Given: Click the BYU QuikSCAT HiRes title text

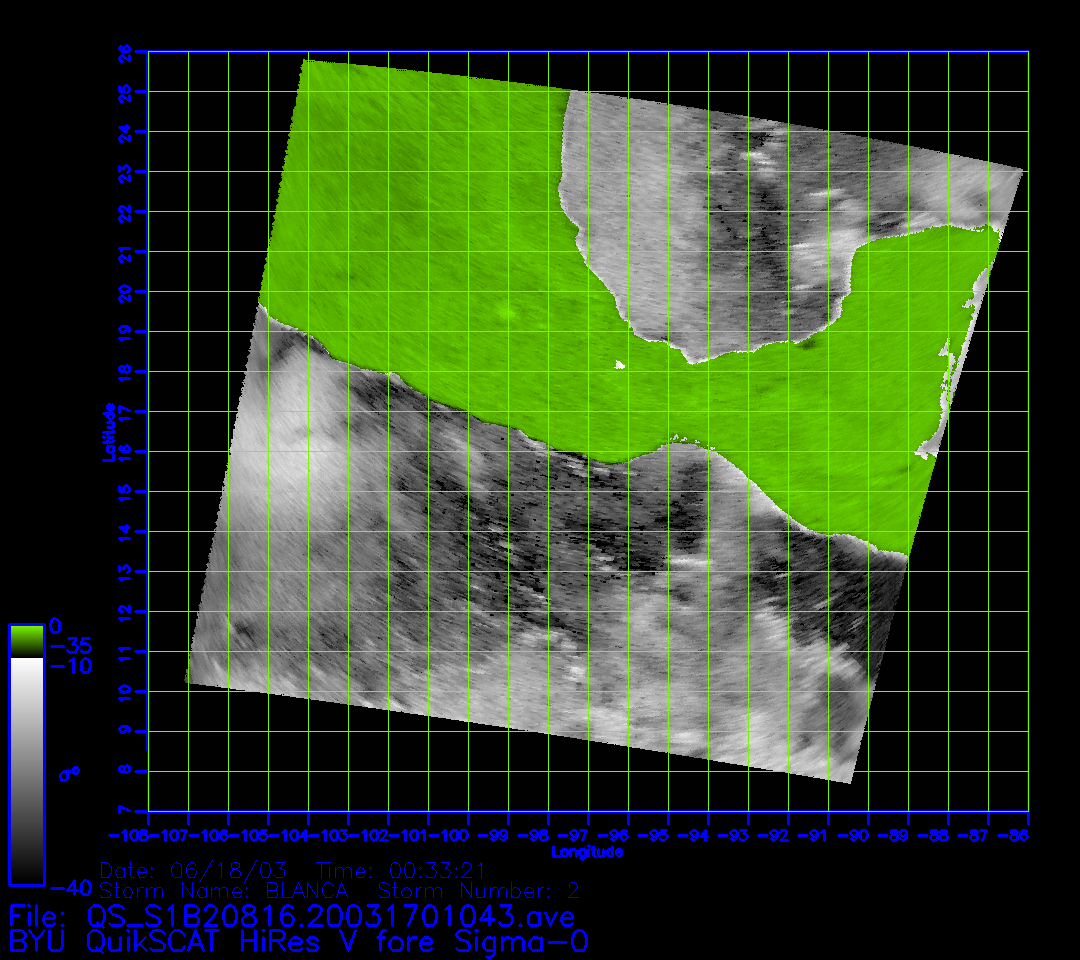Looking at the screenshot, I should (298, 941).
